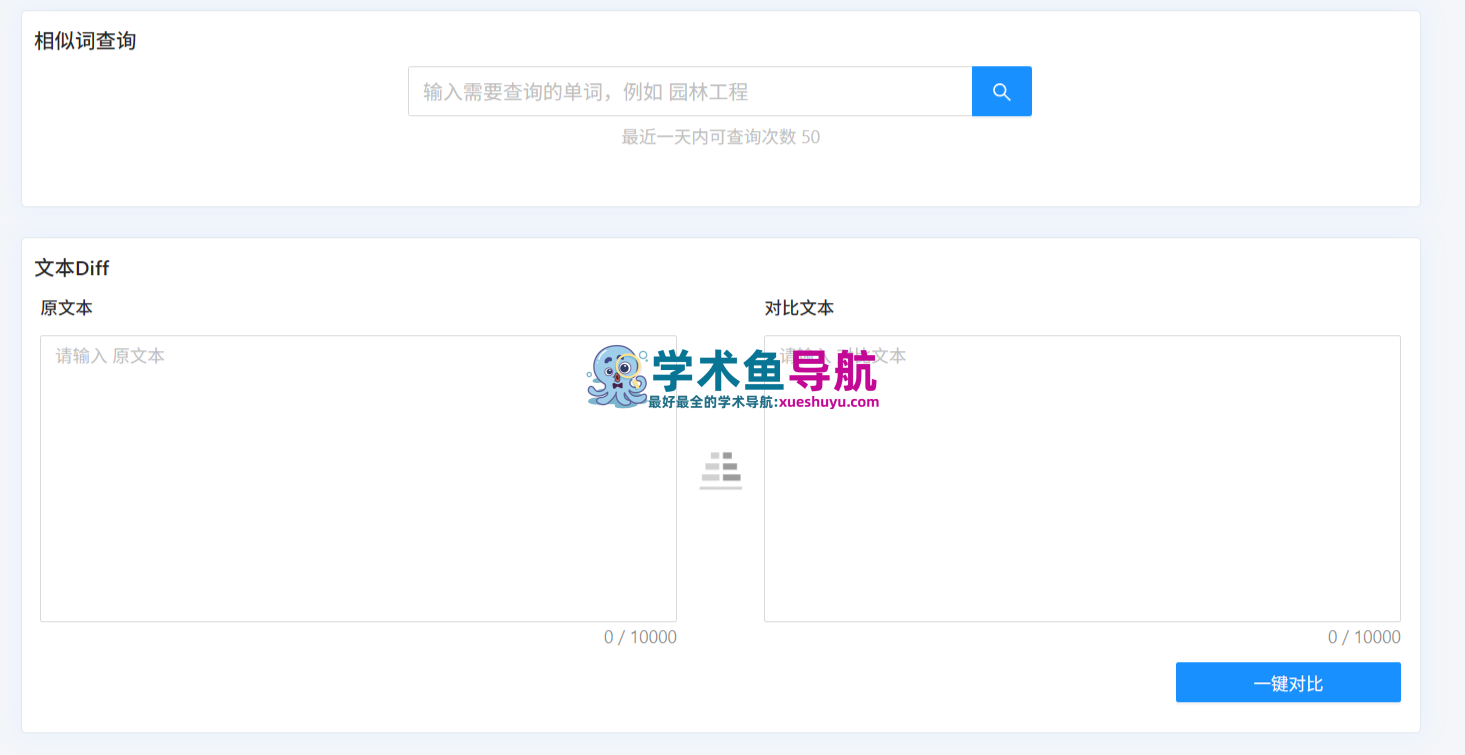Click the 对比文本 field label

click(x=799, y=308)
